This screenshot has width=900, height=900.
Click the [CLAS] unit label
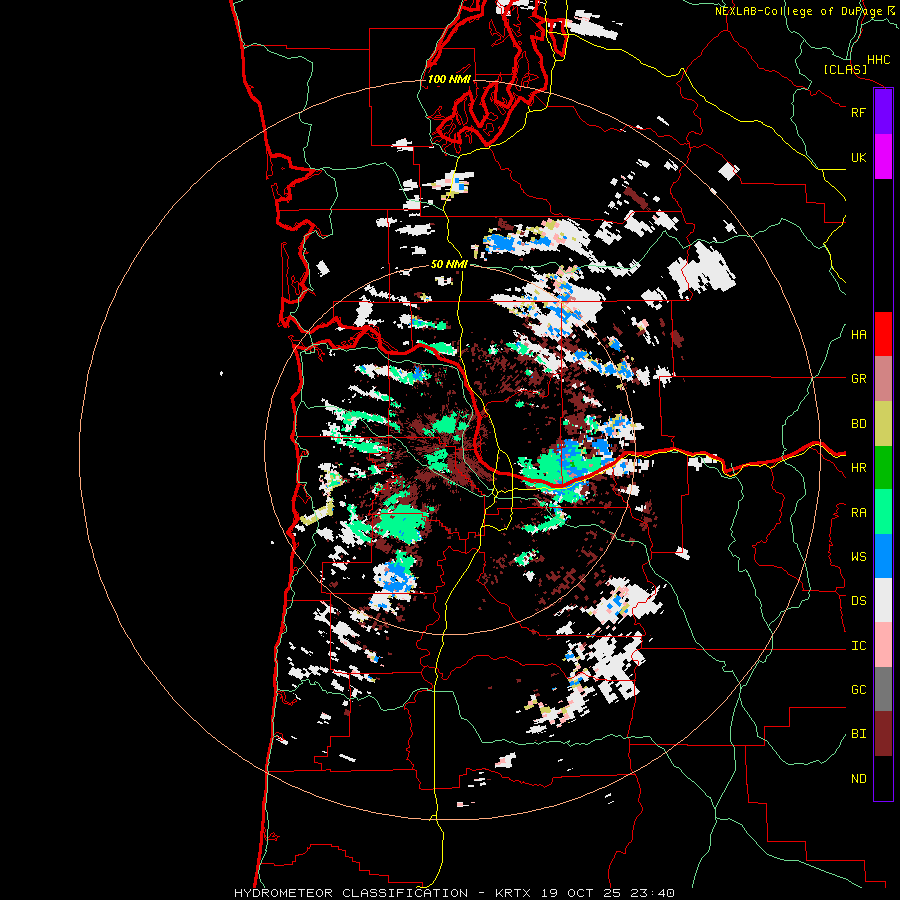[x=844, y=70]
